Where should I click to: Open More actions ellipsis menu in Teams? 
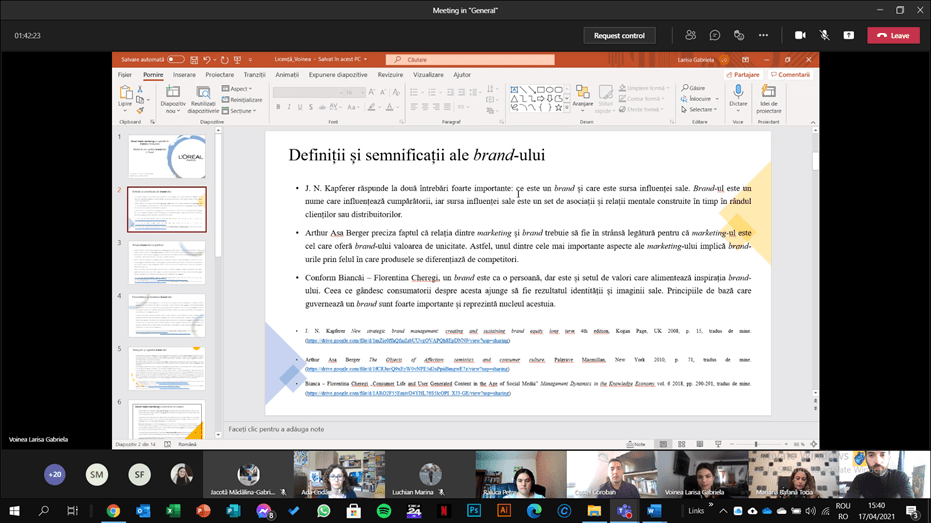coord(764,35)
